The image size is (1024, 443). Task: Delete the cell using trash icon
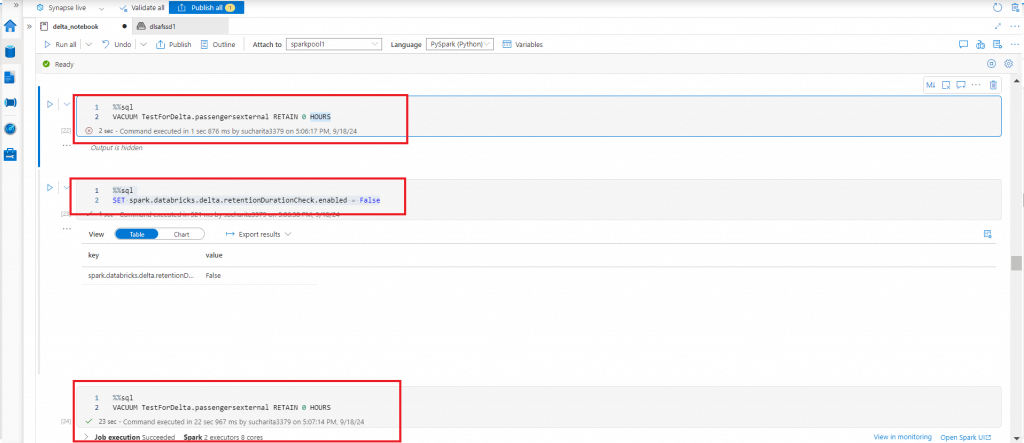tap(993, 84)
